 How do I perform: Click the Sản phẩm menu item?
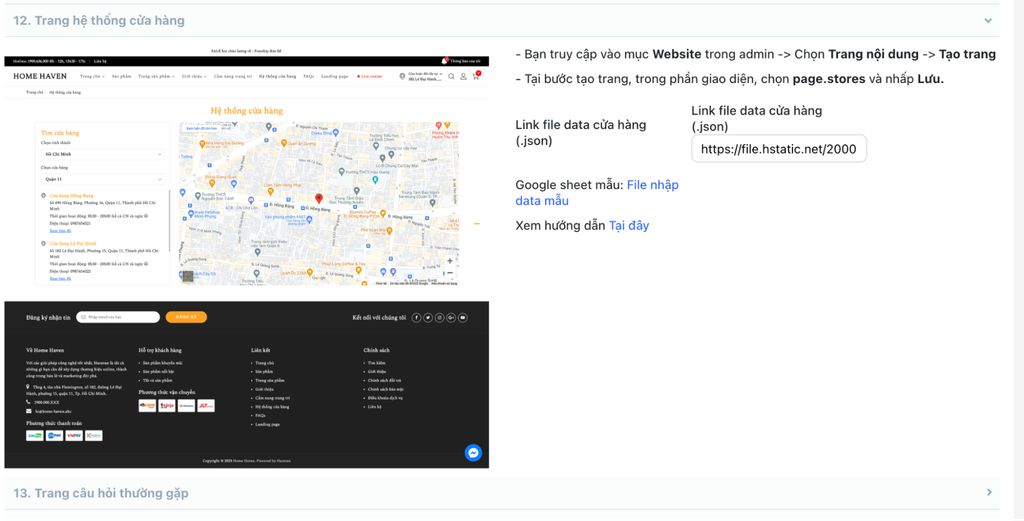coord(121,76)
